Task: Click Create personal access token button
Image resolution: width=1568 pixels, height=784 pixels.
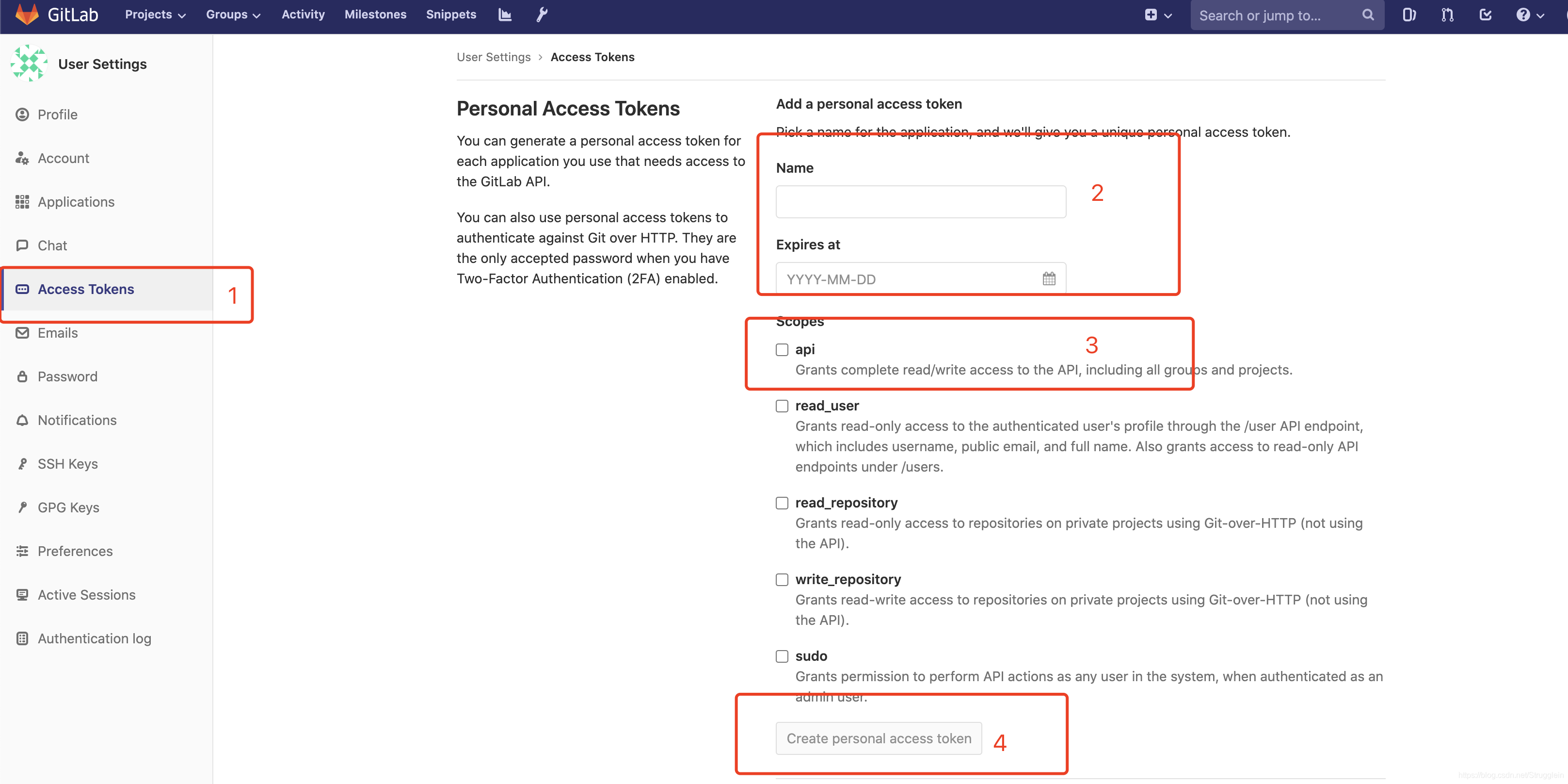Action: coord(879,738)
